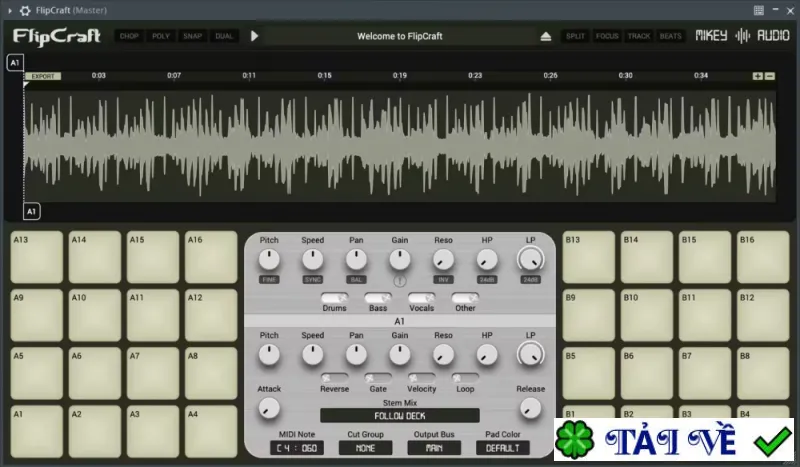Toggle the Other stem switch
Viewport: 800px width, 467px height.
tap(465, 297)
